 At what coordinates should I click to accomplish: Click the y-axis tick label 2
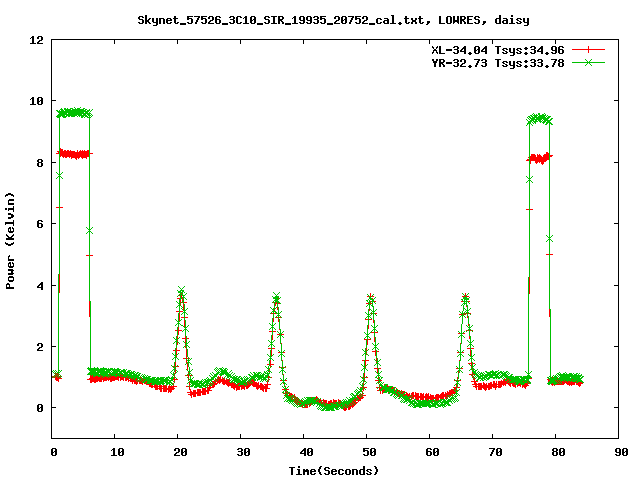pos(40,347)
